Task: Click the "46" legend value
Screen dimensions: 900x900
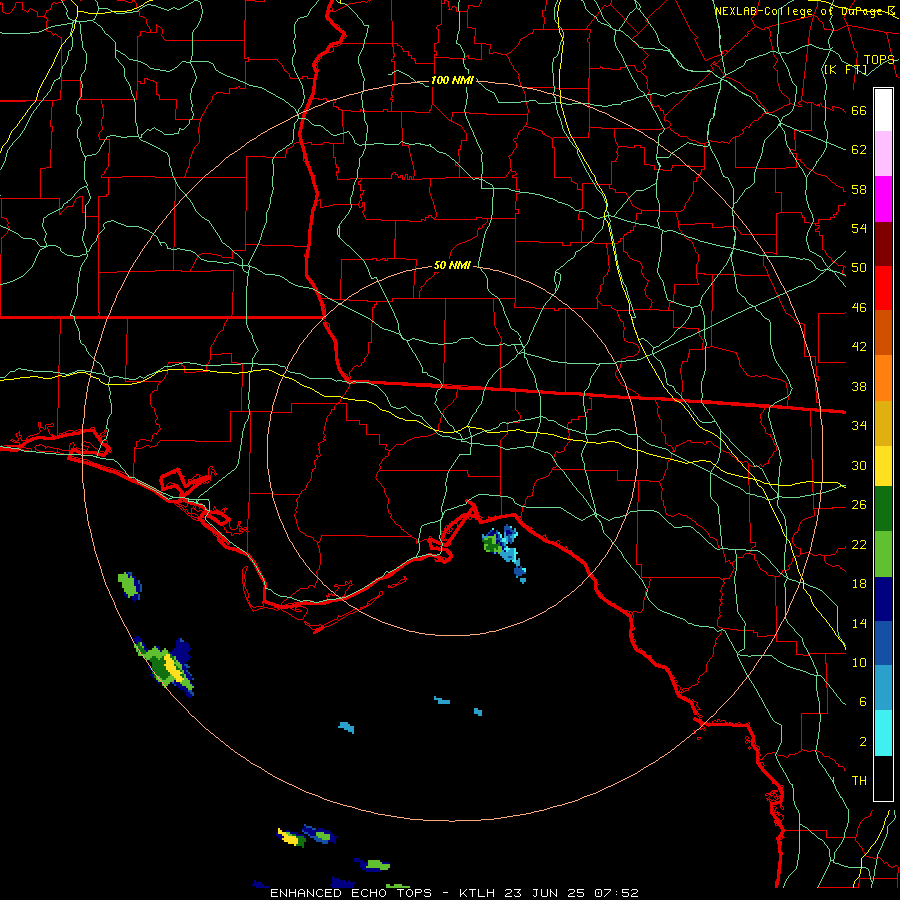Action: click(x=859, y=307)
